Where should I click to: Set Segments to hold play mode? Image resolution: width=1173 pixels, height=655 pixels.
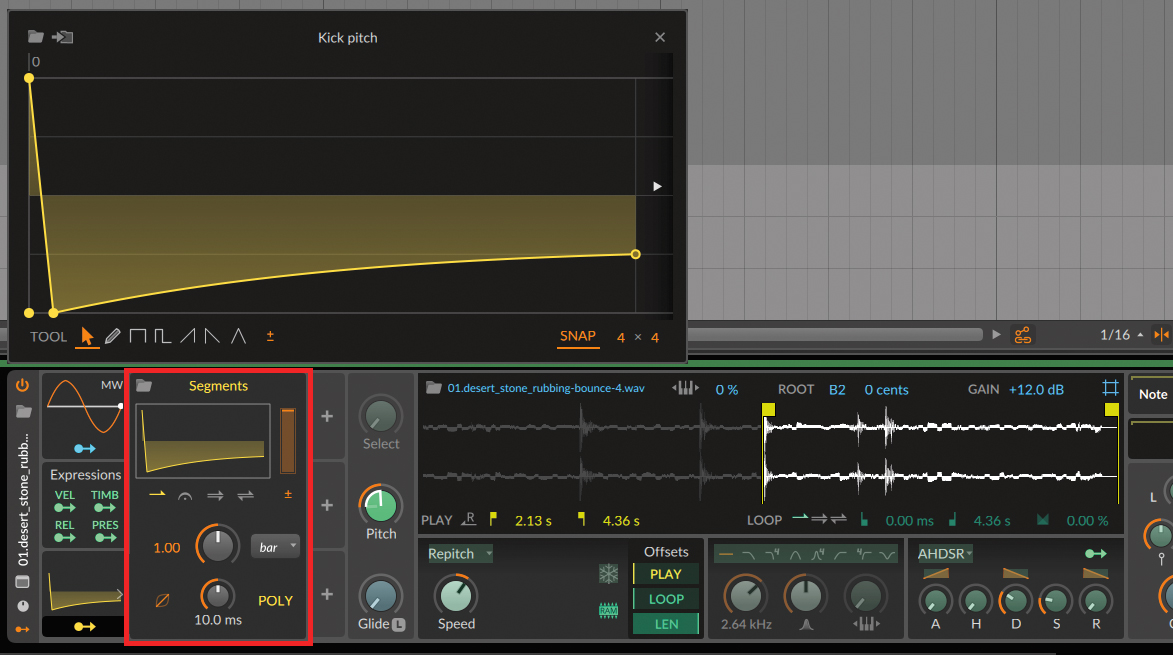tap(185, 496)
